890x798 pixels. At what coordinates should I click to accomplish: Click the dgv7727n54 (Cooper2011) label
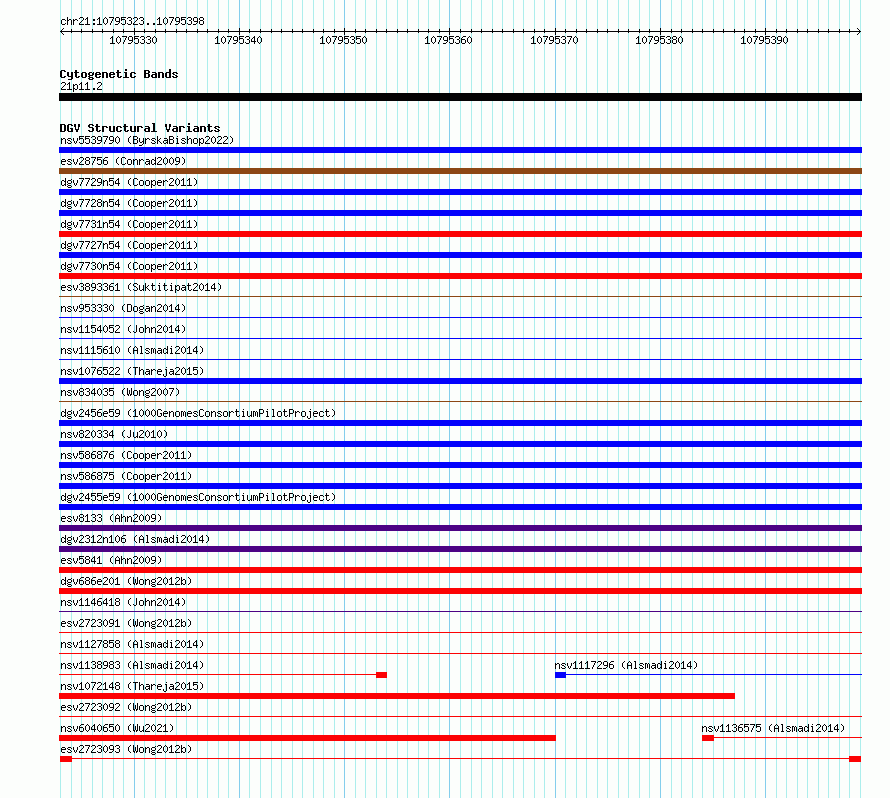129,245
